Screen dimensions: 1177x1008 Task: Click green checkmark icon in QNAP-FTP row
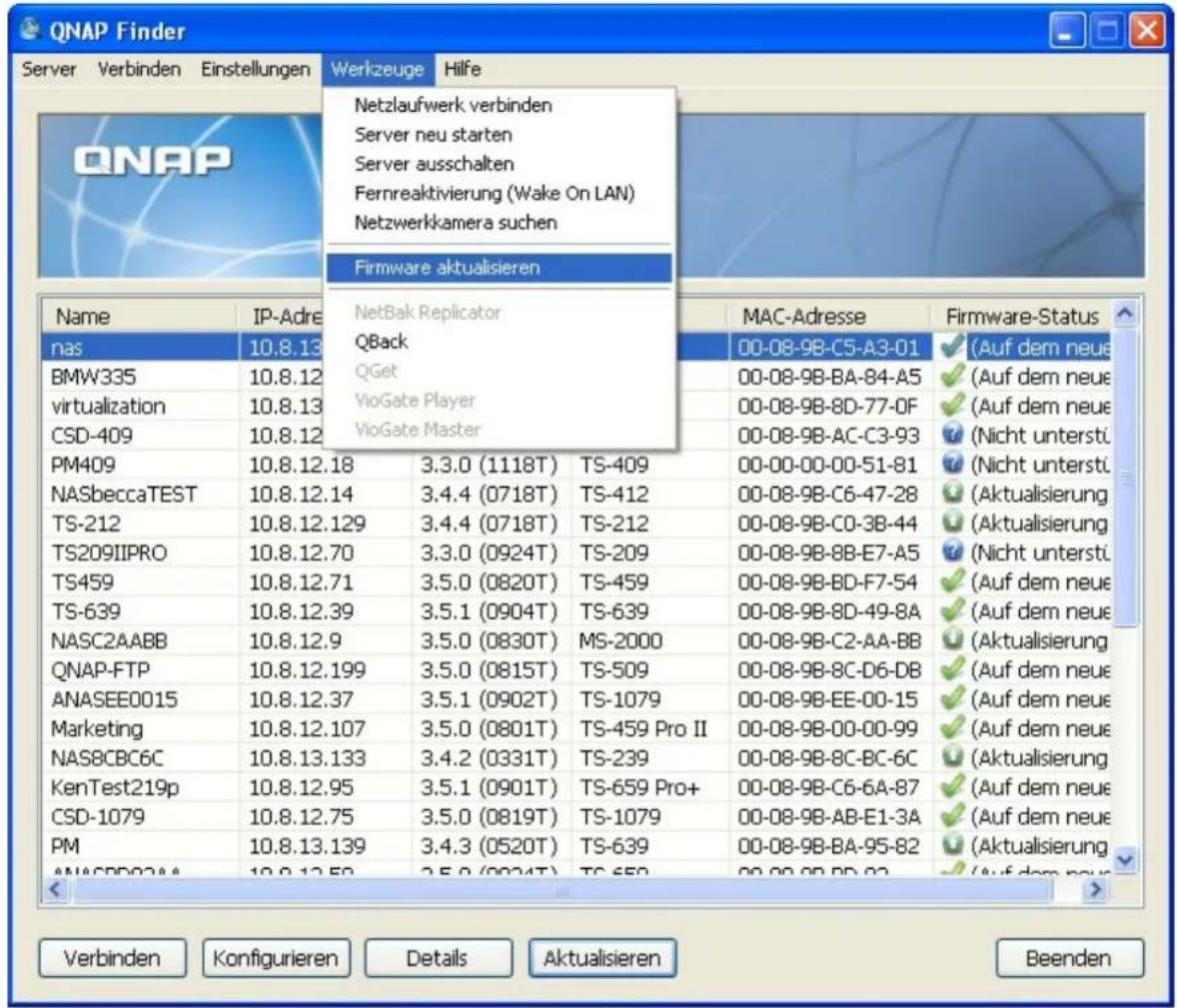click(952, 668)
